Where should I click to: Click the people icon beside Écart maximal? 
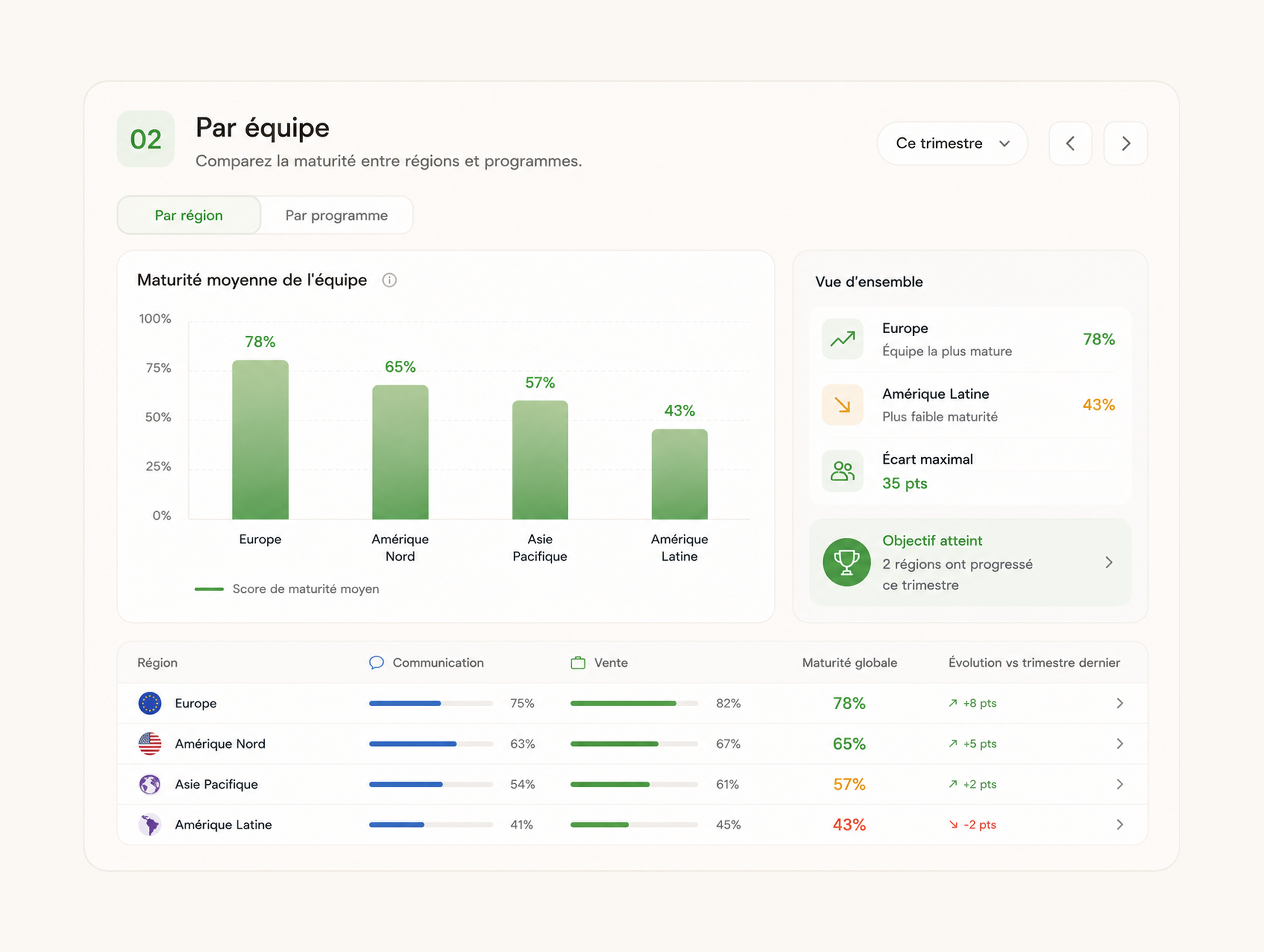click(x=842, y=471)
